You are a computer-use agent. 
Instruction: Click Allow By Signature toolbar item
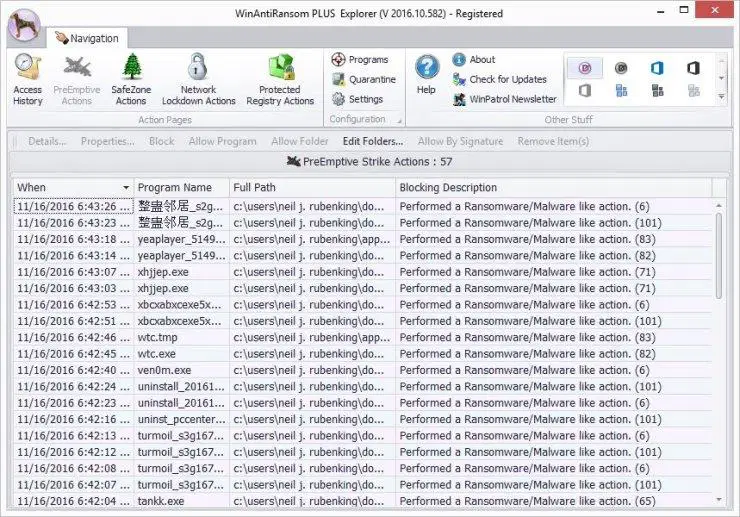[x=460, y=141]
